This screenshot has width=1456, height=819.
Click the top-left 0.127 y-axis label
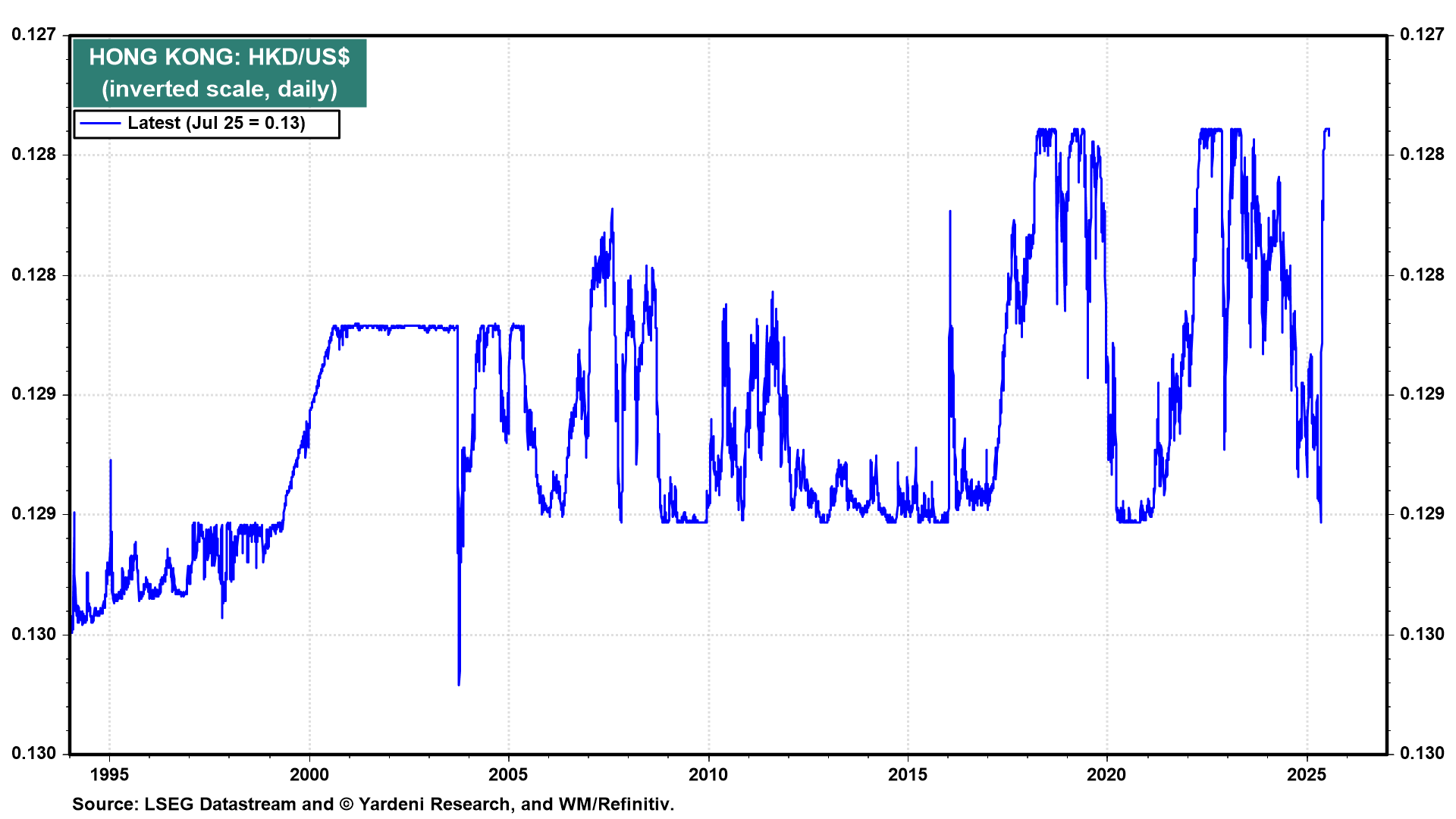coord(33,35)
